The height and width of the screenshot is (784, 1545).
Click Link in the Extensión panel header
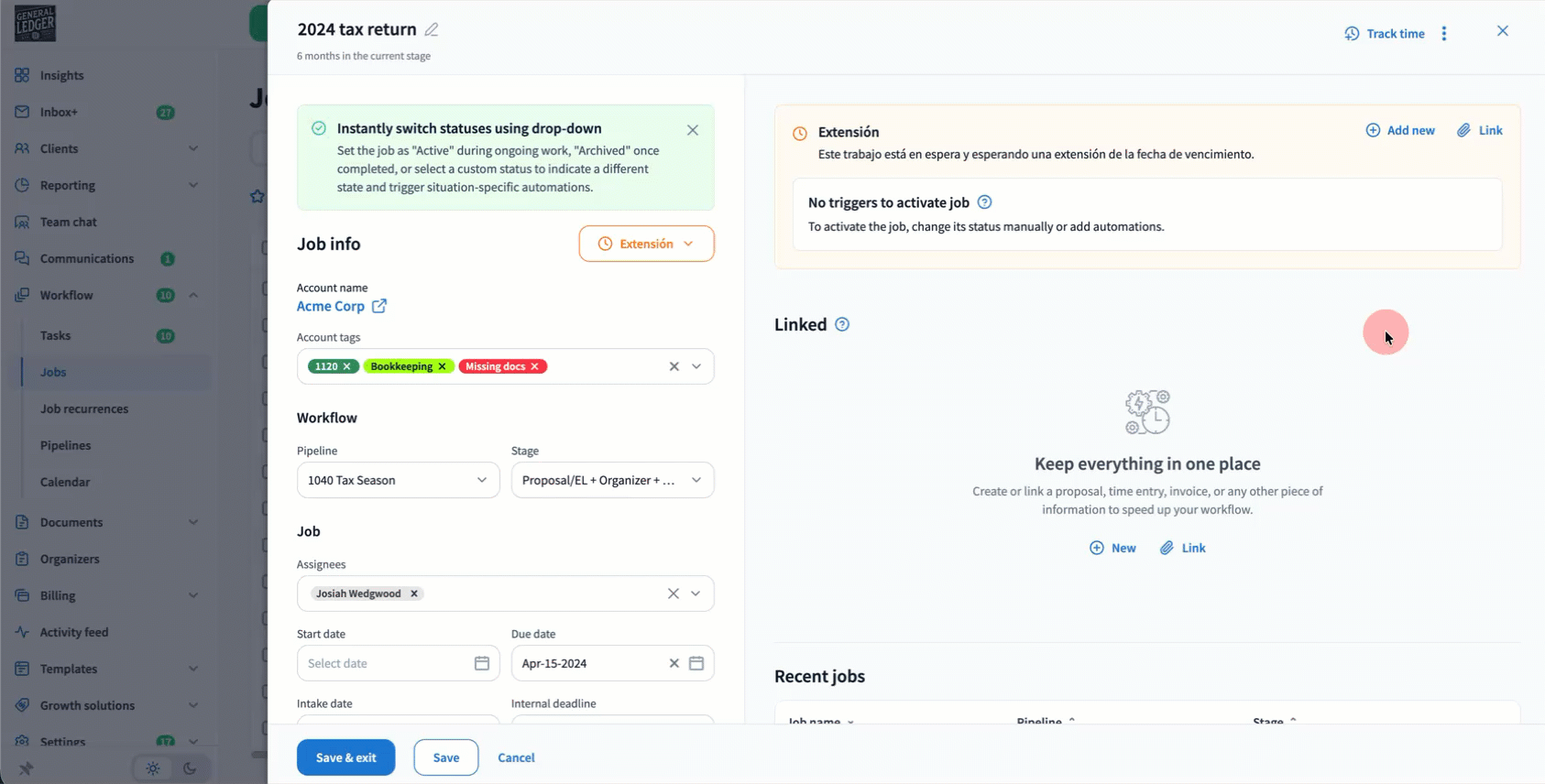pos(1480,130)
